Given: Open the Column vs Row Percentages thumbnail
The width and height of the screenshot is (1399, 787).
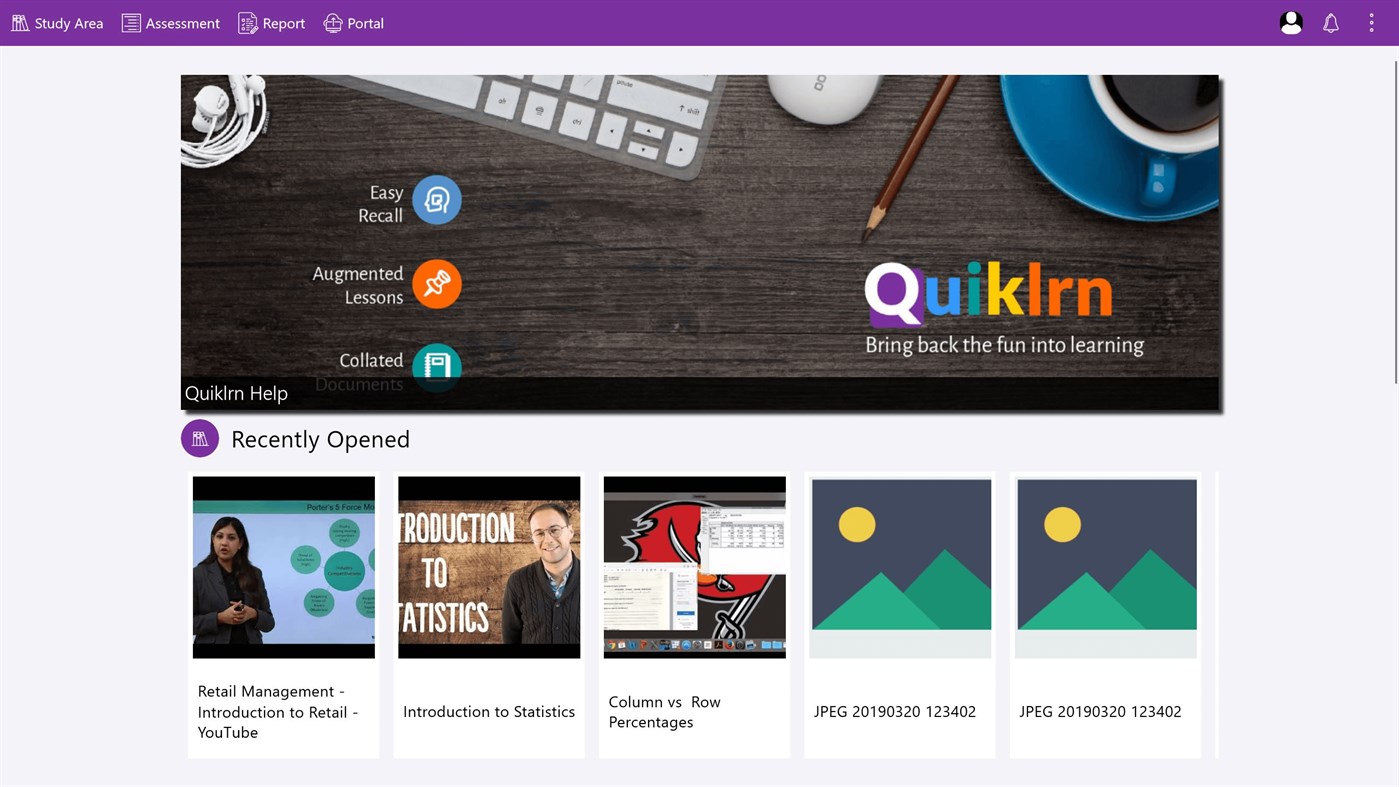Looking at the screenshot, I should 694,567.
